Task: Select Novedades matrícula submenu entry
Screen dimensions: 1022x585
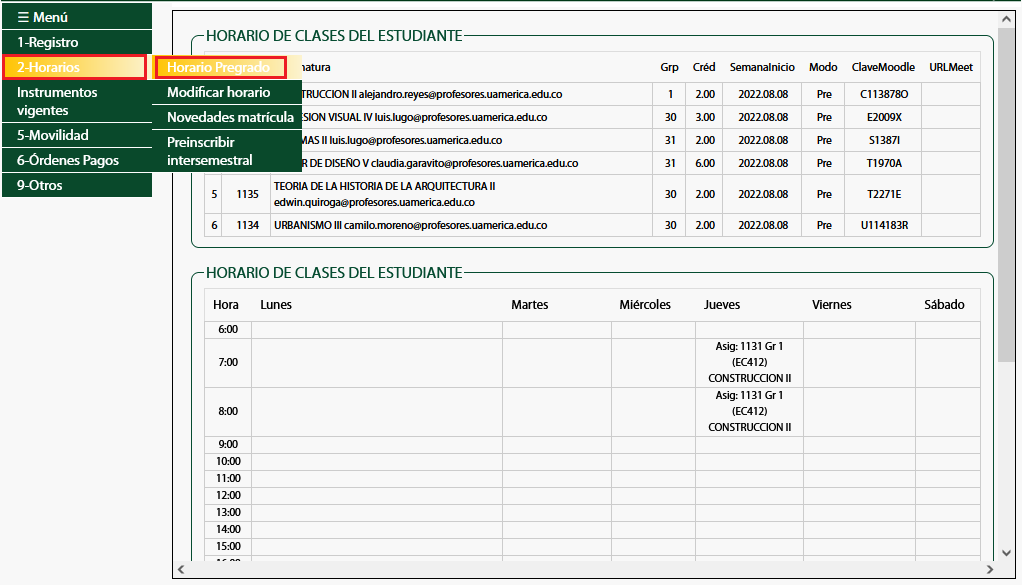Action: click(x=227, y=117)
